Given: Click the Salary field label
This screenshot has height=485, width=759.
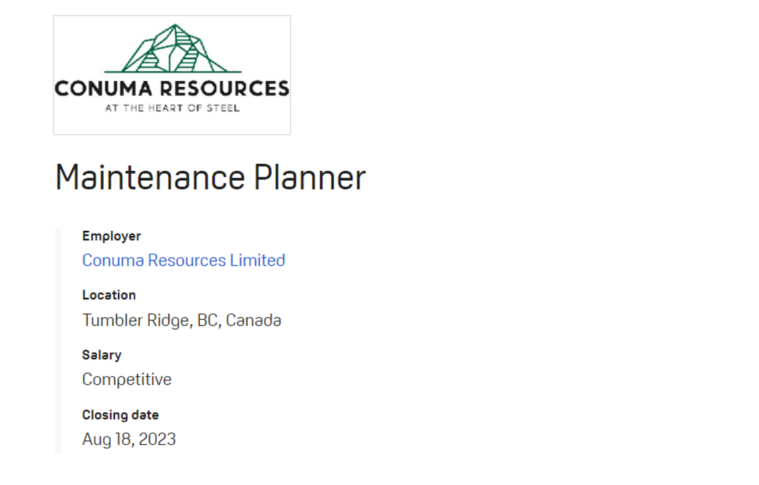Looking at the screenshot, I should 102,355.
